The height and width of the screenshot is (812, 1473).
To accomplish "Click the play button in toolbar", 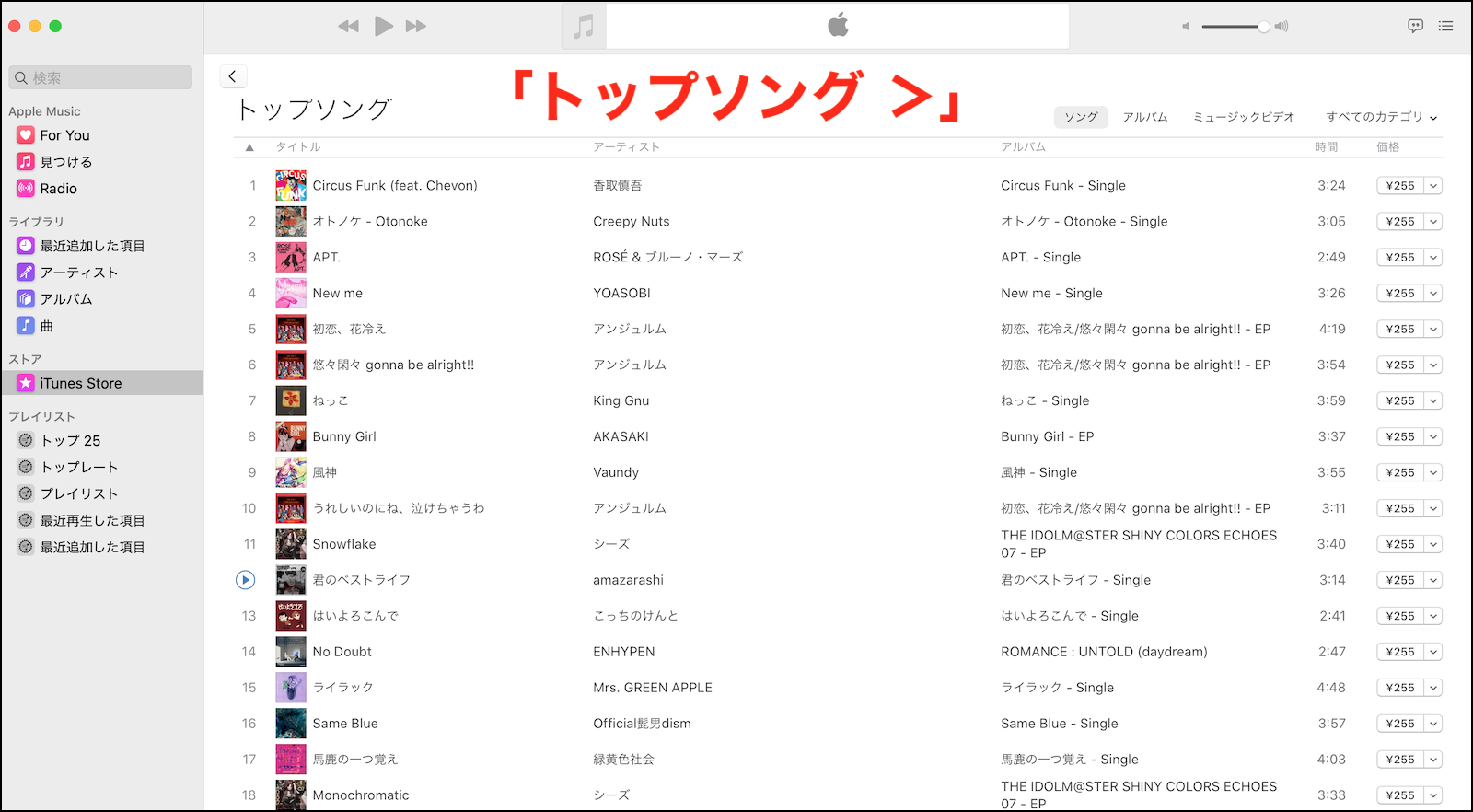I will point(384,26).
